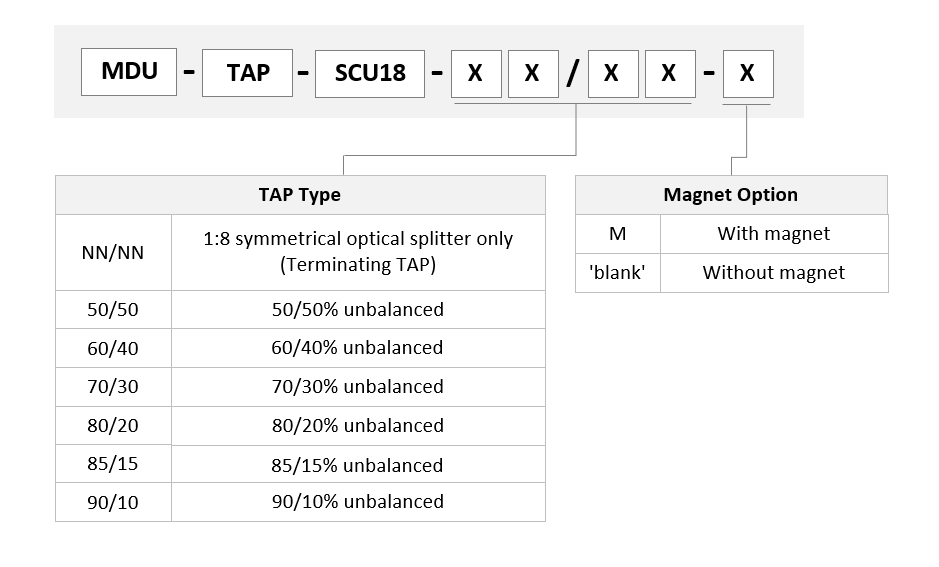
Task: Click the 1:8 symmetrical optical splitter description
Action: tap(358, 252)
